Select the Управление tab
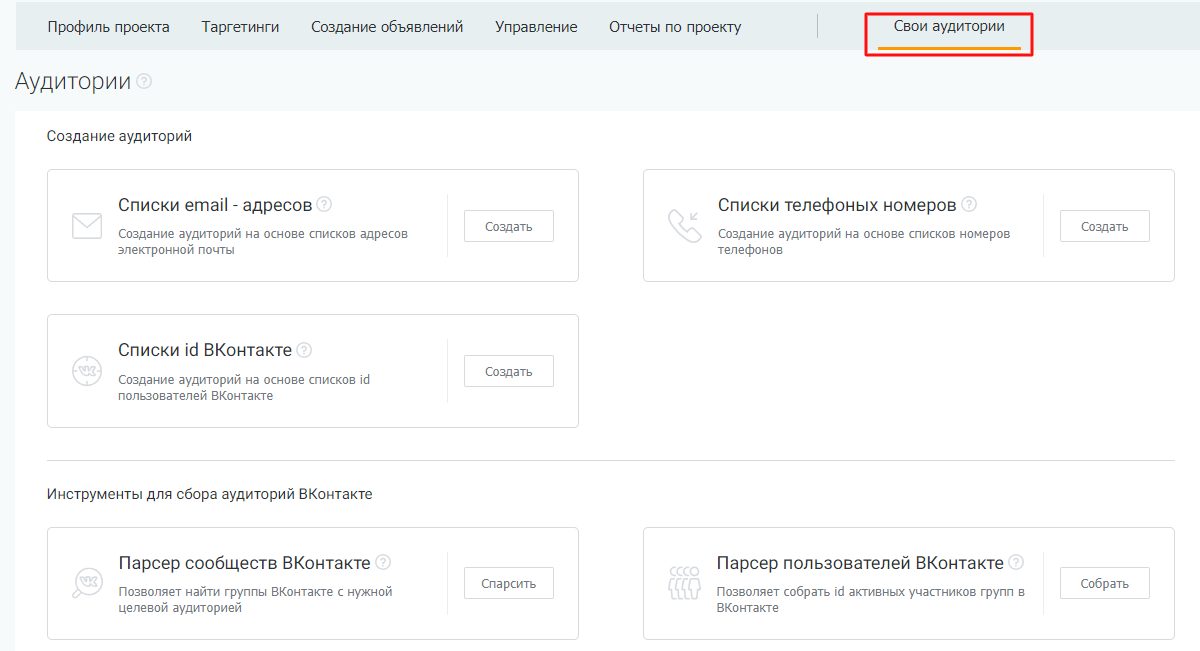Screen dimensions: 1200x651 pos(536,27)
